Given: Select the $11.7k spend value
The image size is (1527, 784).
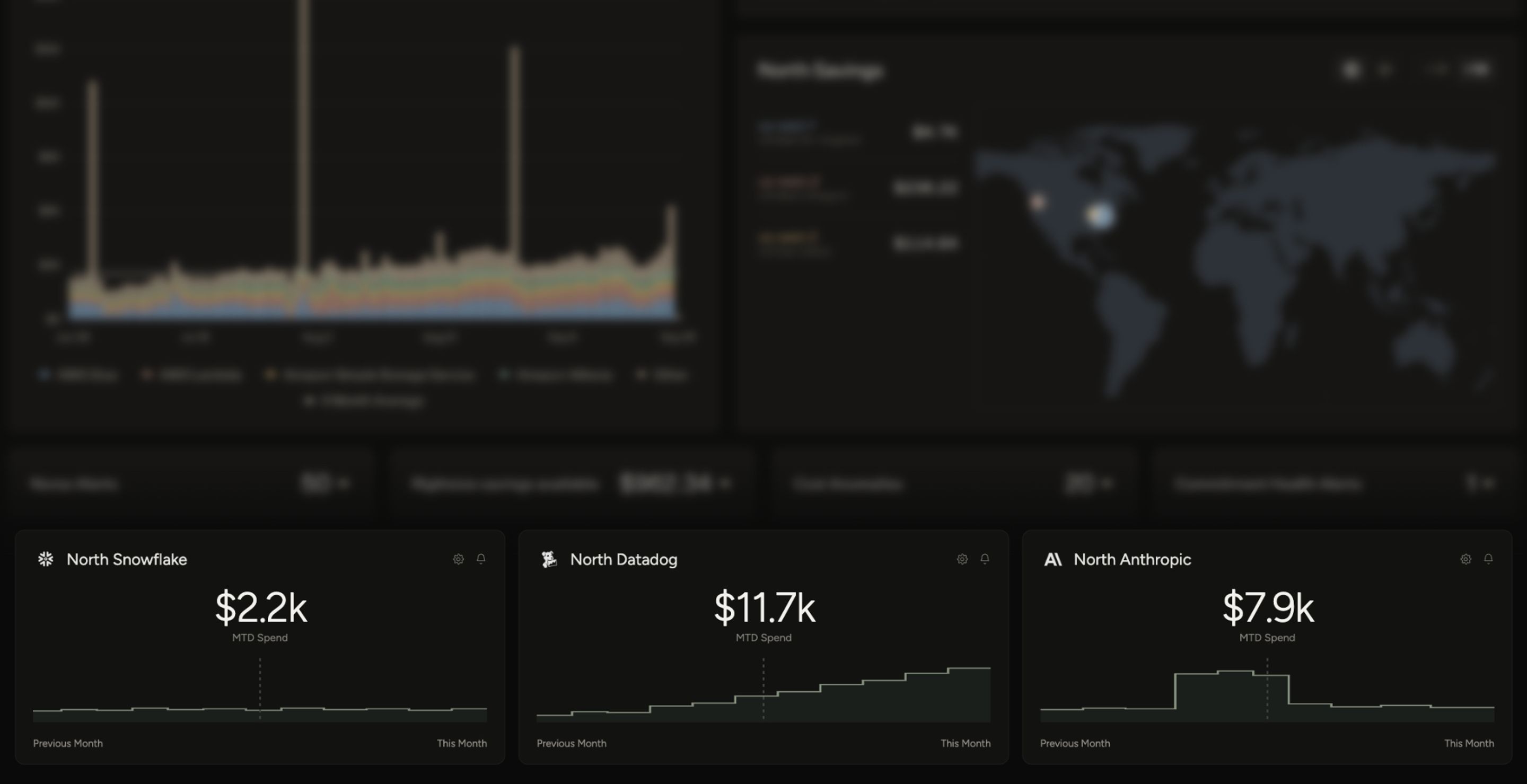Looking at the screenshot, I should [765, 607].
